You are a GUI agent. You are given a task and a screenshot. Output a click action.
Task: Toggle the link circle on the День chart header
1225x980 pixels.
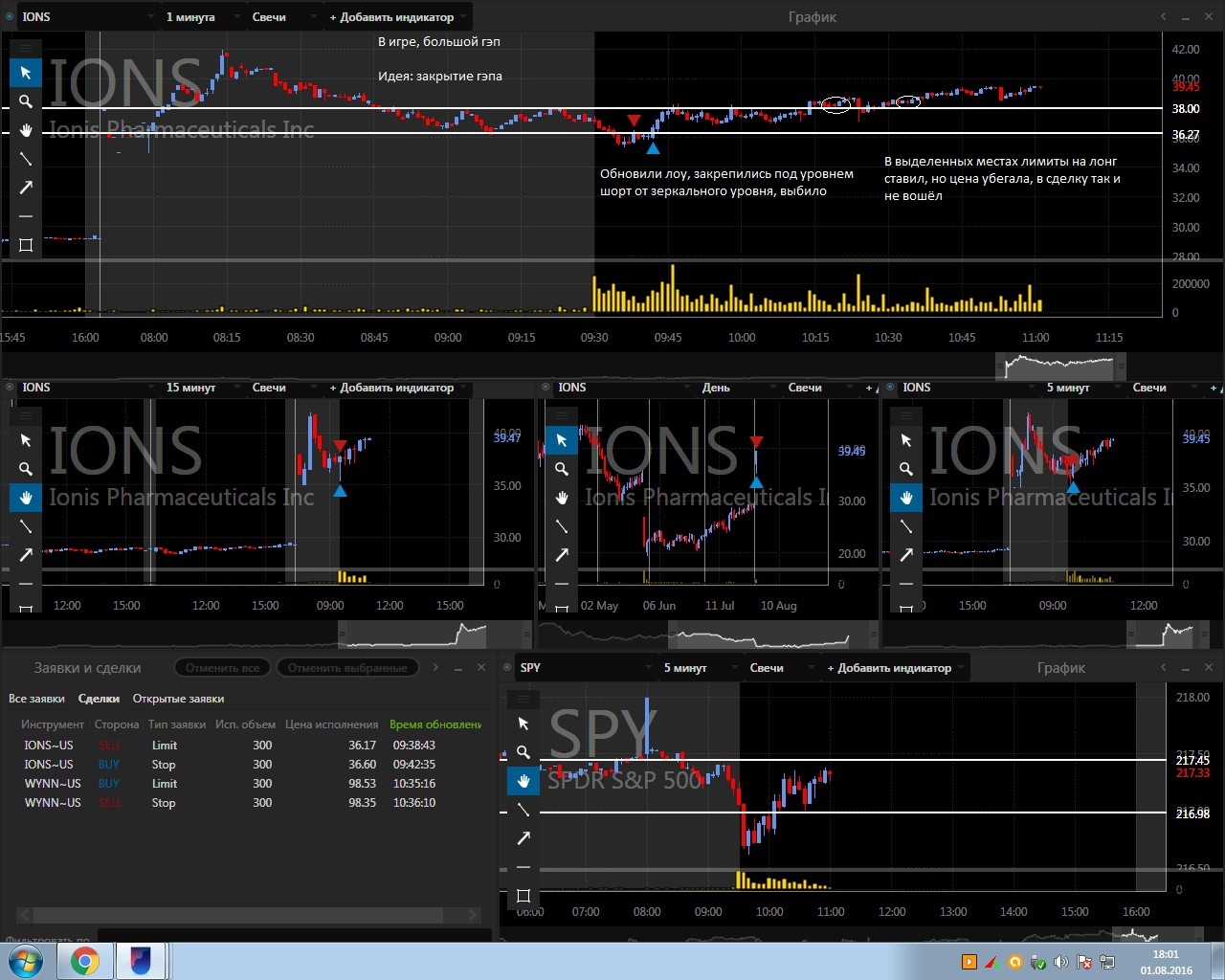546,387
